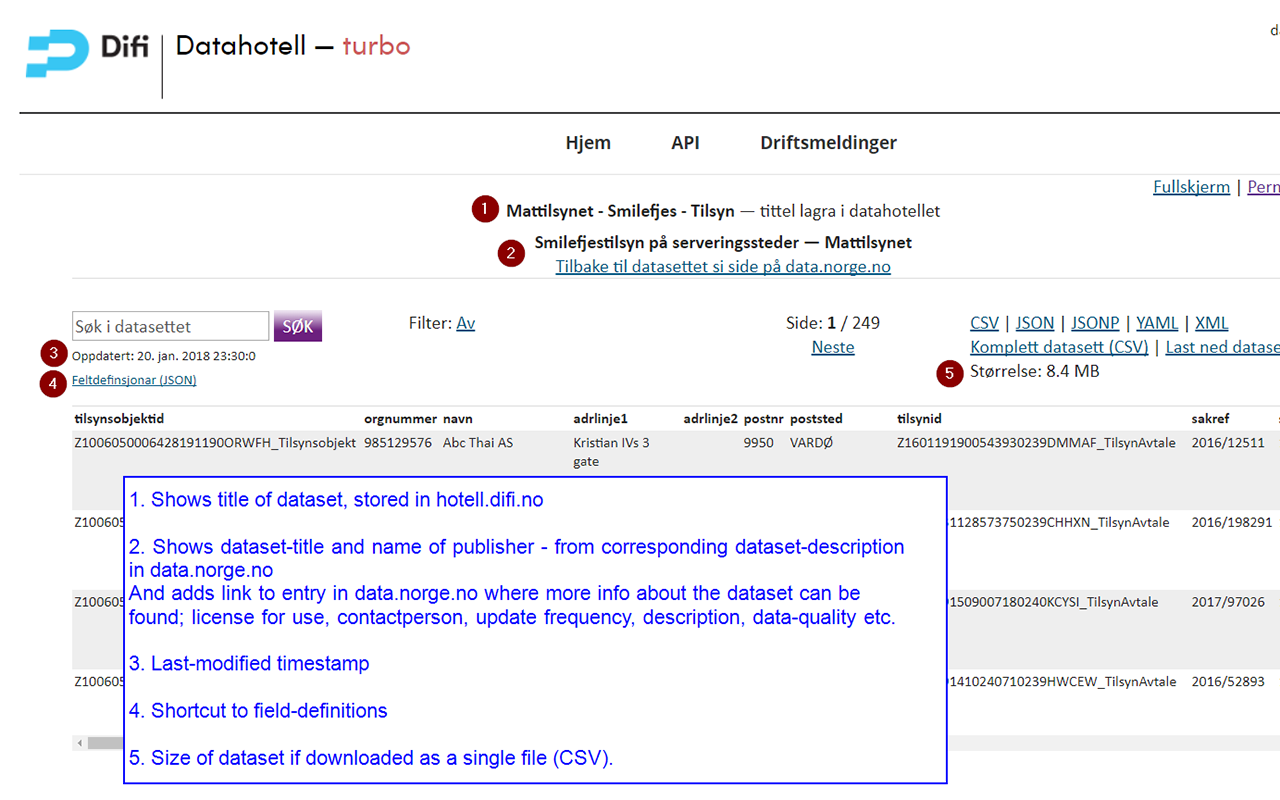Screen dimensions: 1280x800
Task: Click the purple SØK button
Action: tap(298, 326)
